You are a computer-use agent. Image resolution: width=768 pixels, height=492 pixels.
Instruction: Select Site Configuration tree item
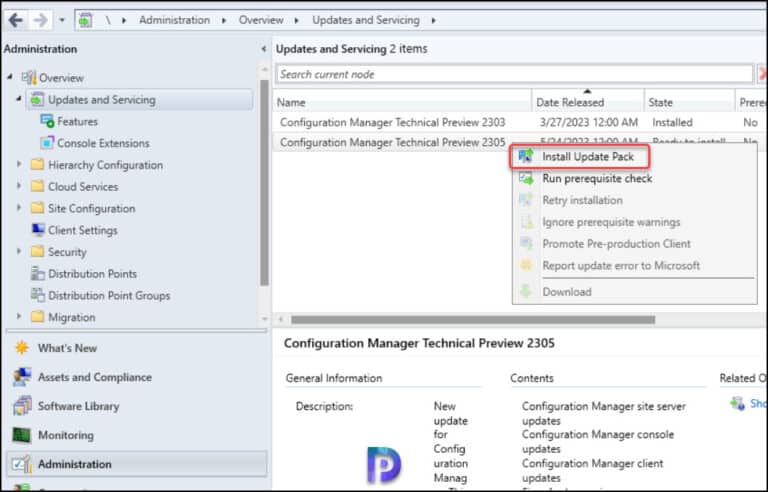[x=91, y=208]
